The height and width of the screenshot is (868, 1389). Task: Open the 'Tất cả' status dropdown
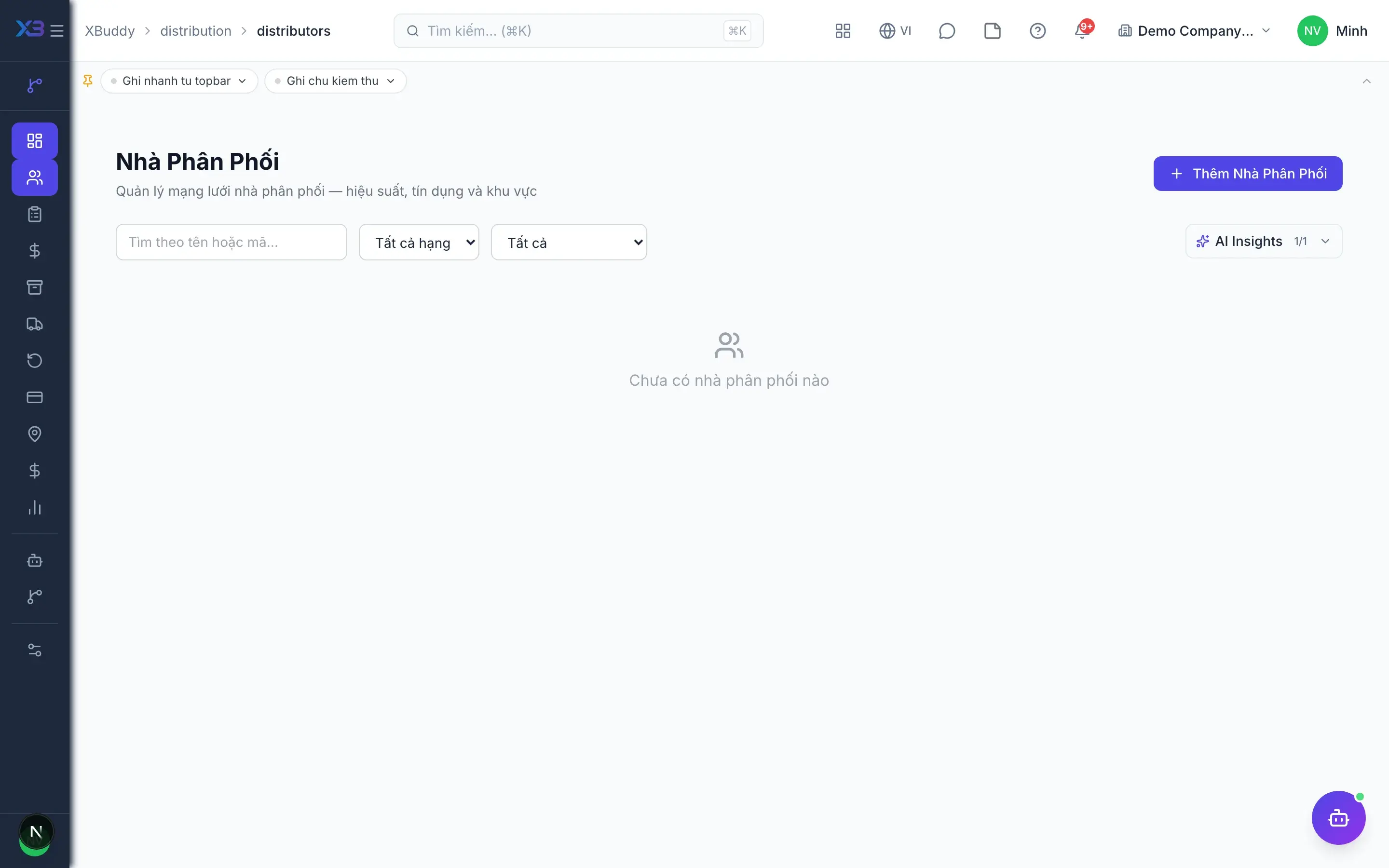(x=569, y=242)
